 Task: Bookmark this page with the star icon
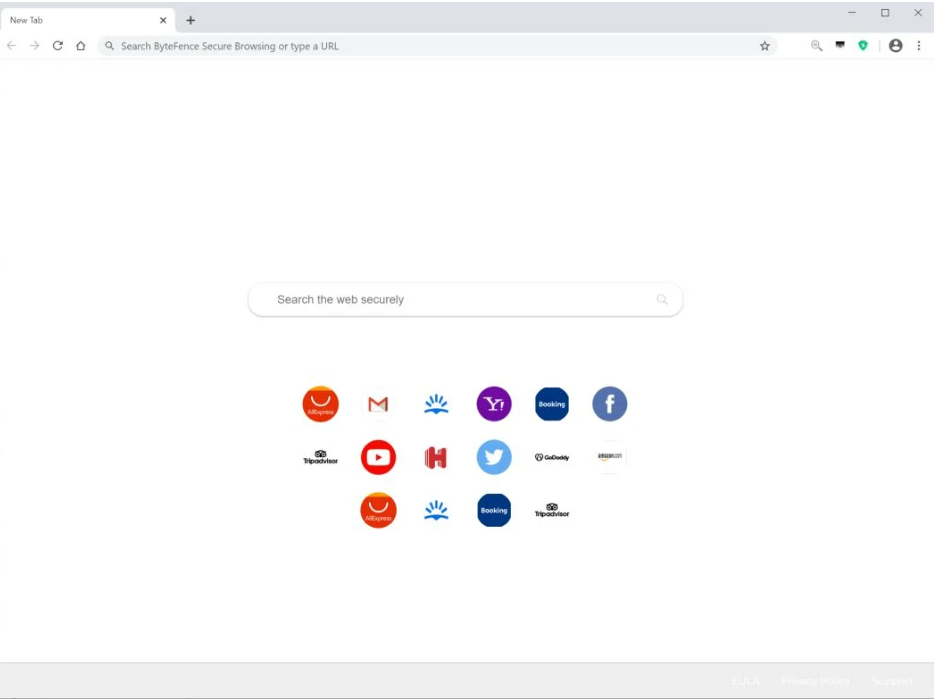tap(765, 46)
